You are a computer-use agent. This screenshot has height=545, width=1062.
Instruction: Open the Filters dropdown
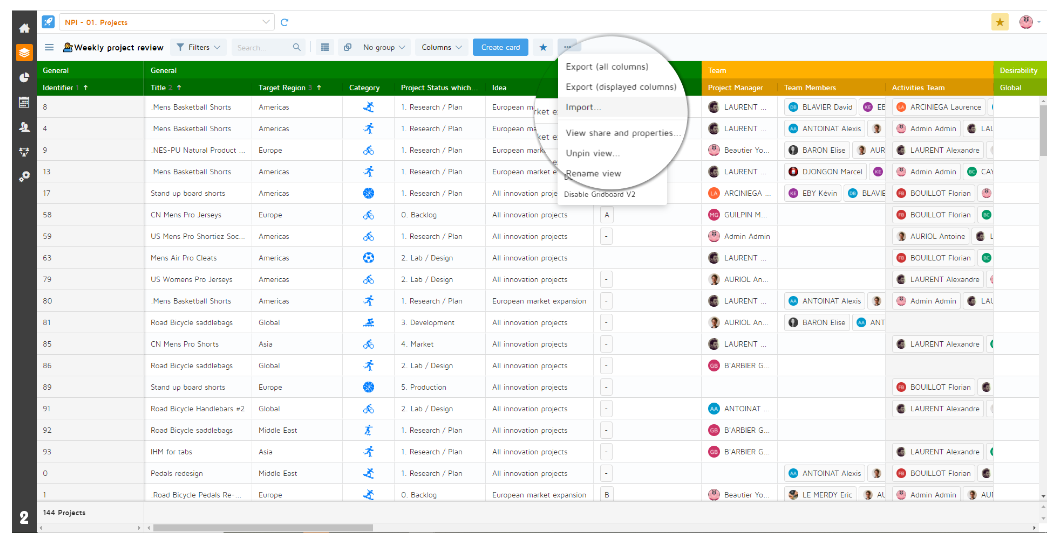[197, 47]
